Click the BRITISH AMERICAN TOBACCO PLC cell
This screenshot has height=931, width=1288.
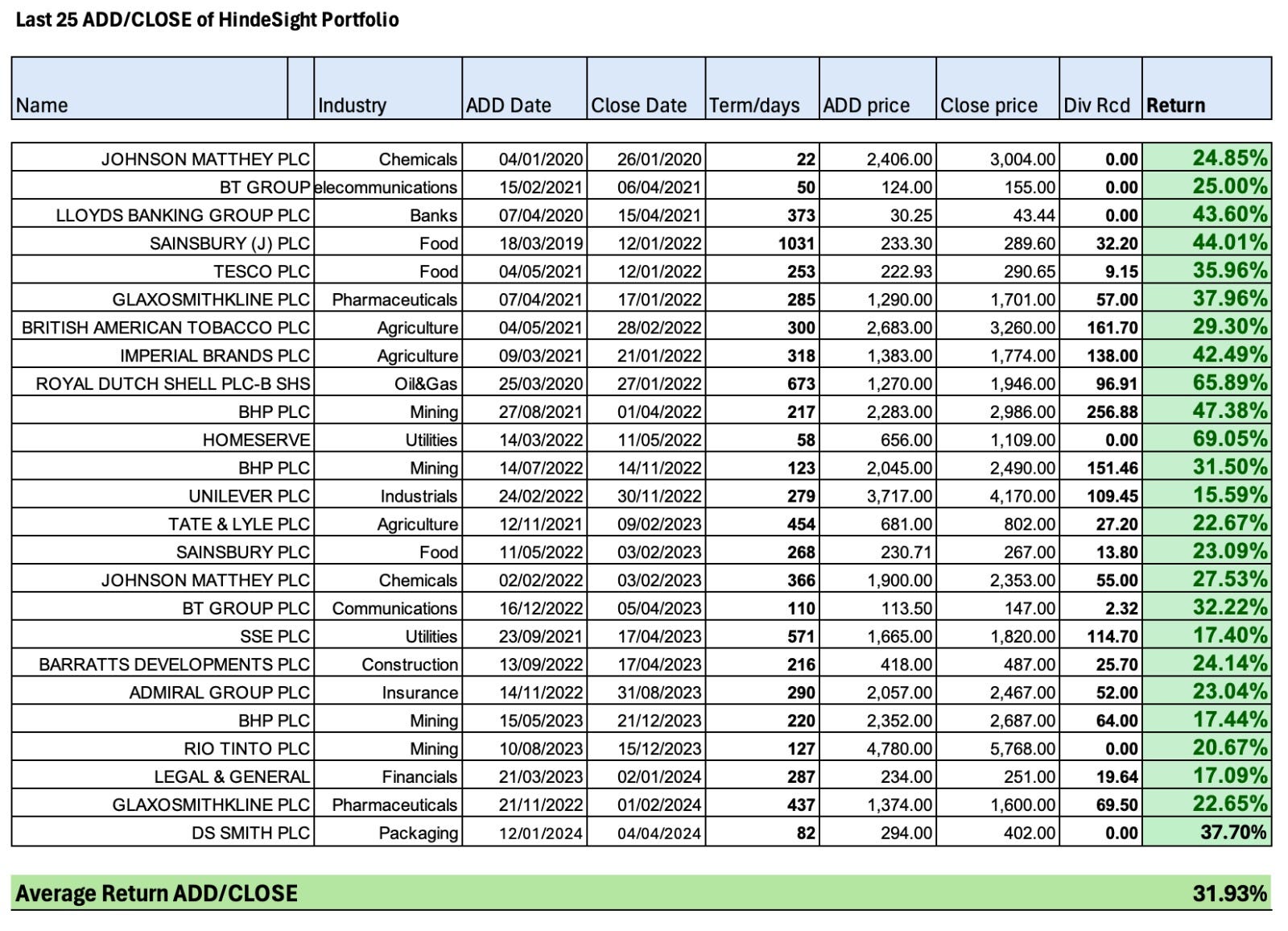[163, 328]
